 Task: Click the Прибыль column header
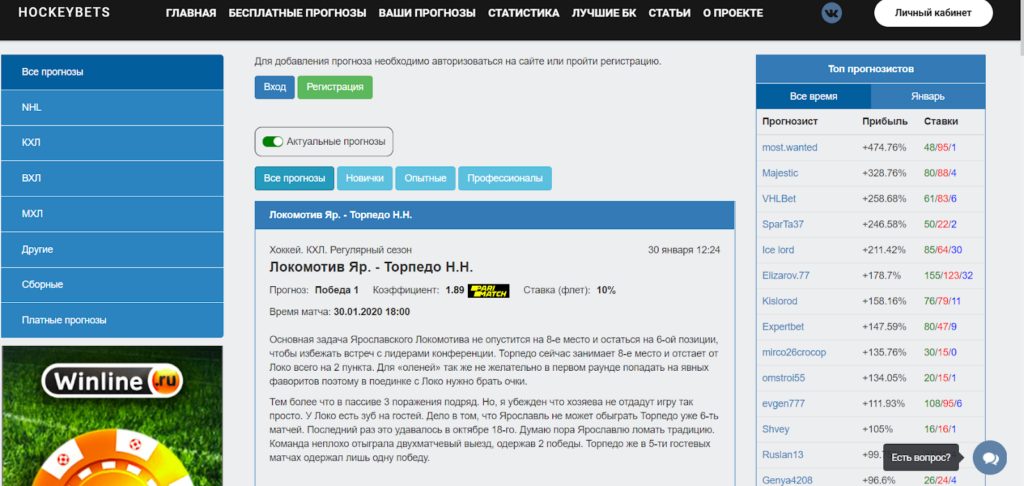click(x=885, y=122)
